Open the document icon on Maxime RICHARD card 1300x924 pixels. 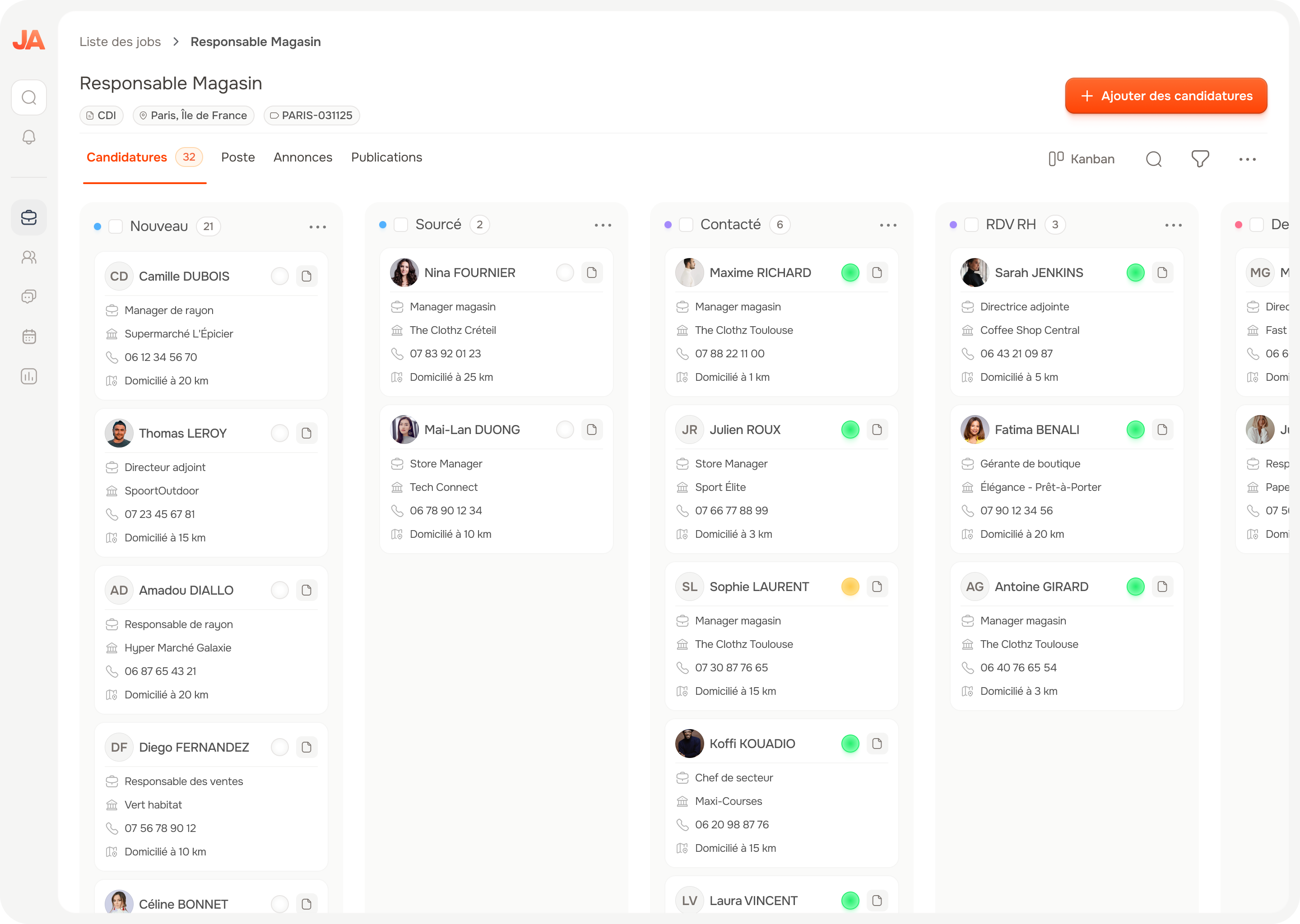coord(877,273)
